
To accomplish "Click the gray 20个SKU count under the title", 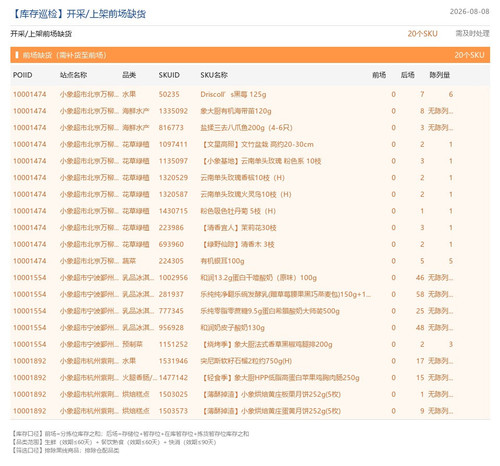I will tap(422, 34).
